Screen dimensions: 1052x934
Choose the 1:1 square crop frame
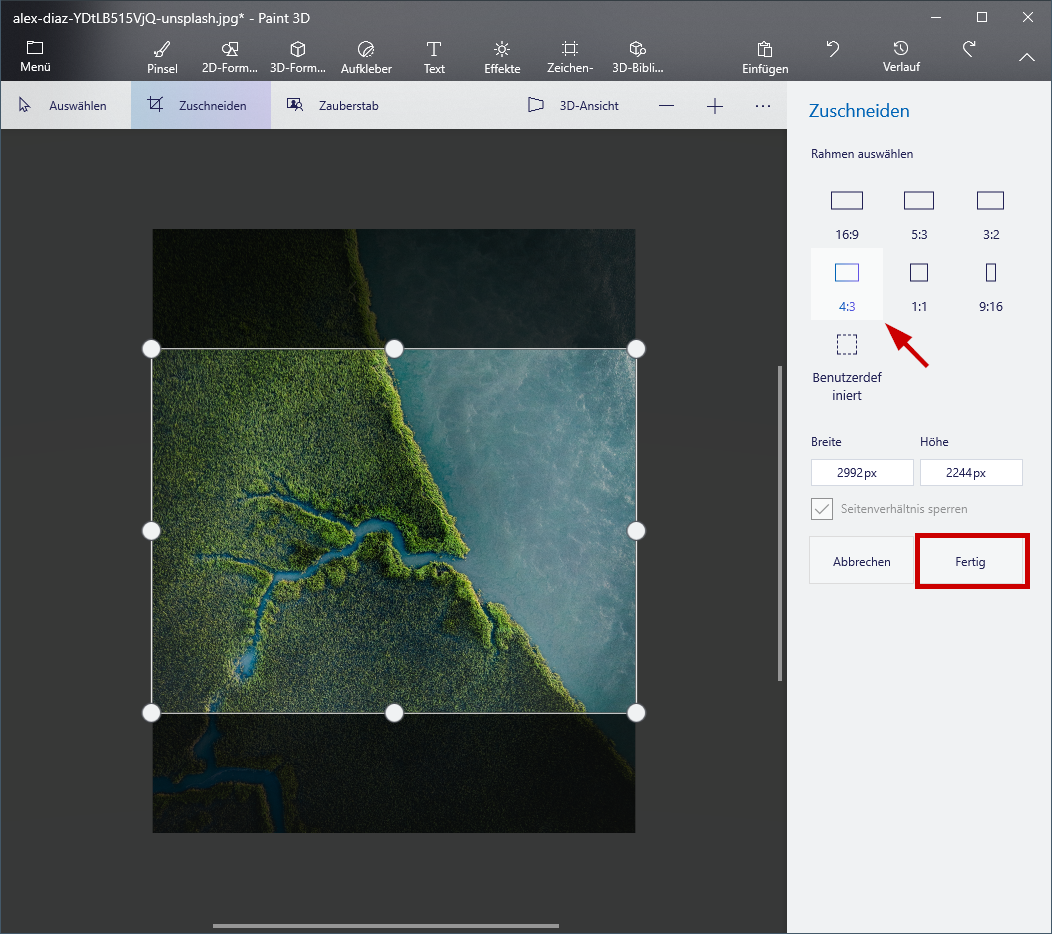(919, 284)
